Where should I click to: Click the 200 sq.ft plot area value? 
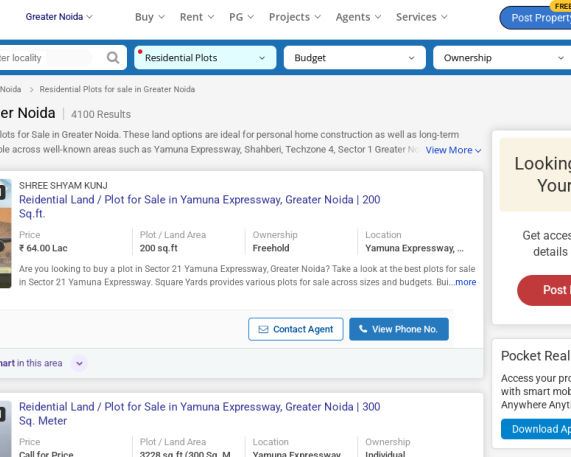[159, 248]
